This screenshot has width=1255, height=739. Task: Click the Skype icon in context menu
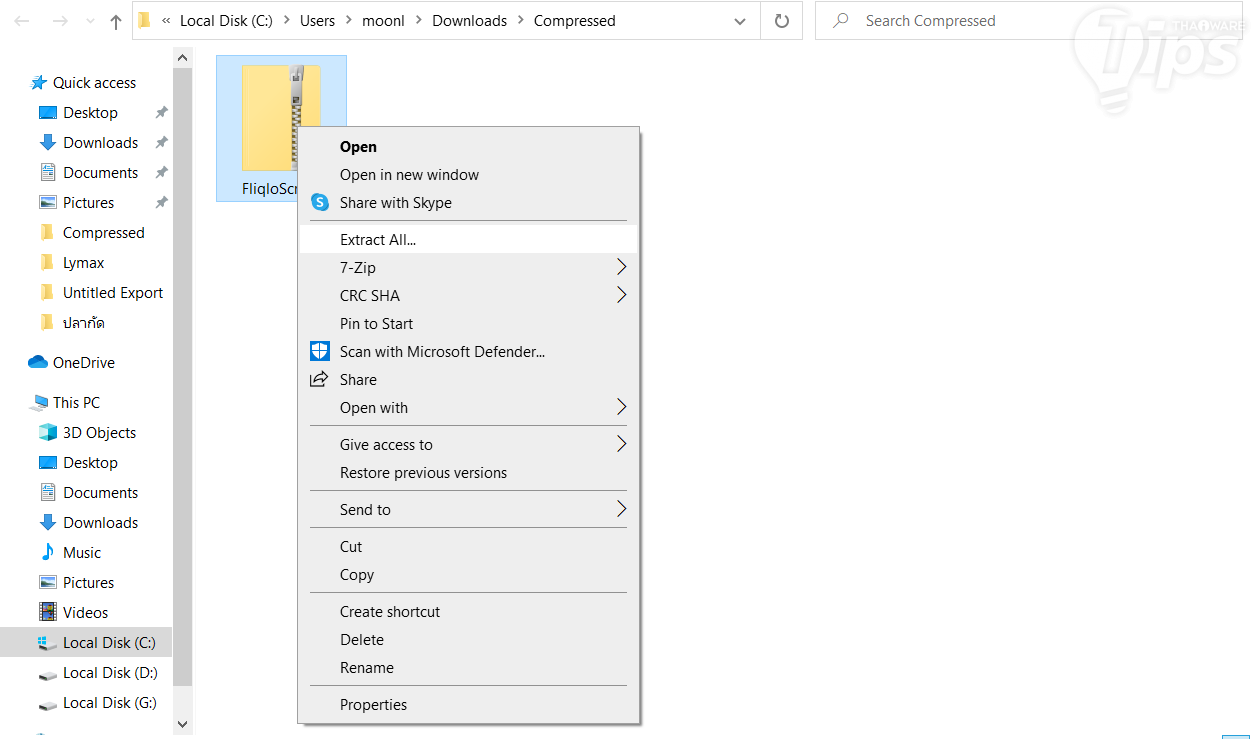pyautogui.click(x=319, y=203)
